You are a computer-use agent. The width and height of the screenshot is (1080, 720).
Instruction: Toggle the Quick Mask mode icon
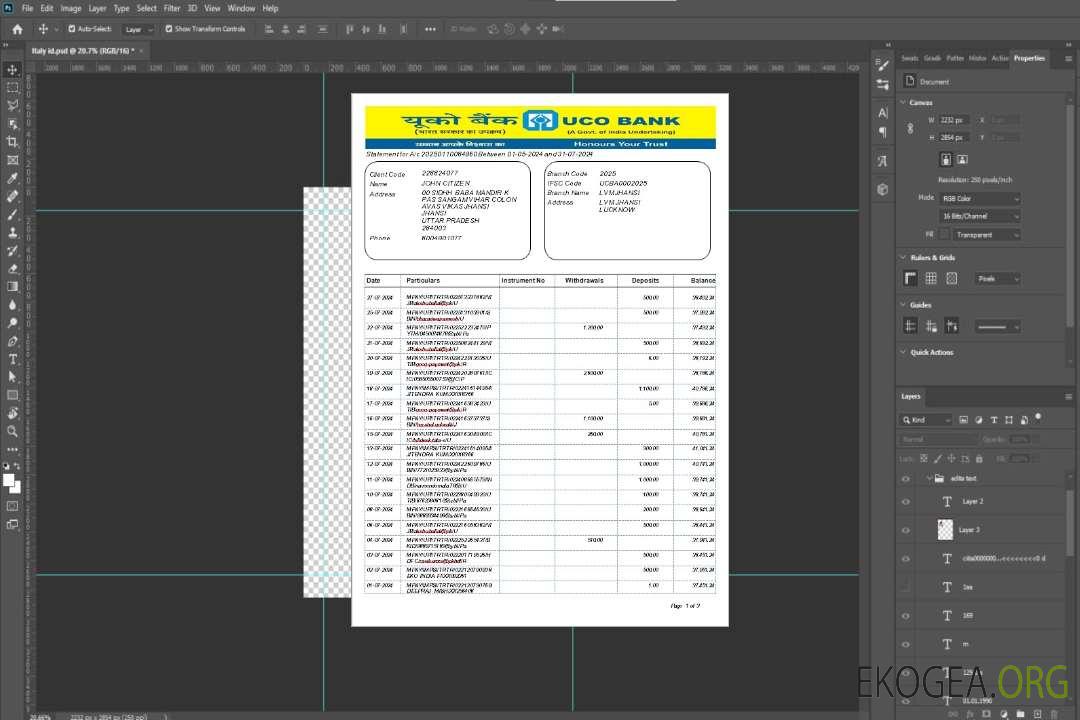(x=12, y=506)
